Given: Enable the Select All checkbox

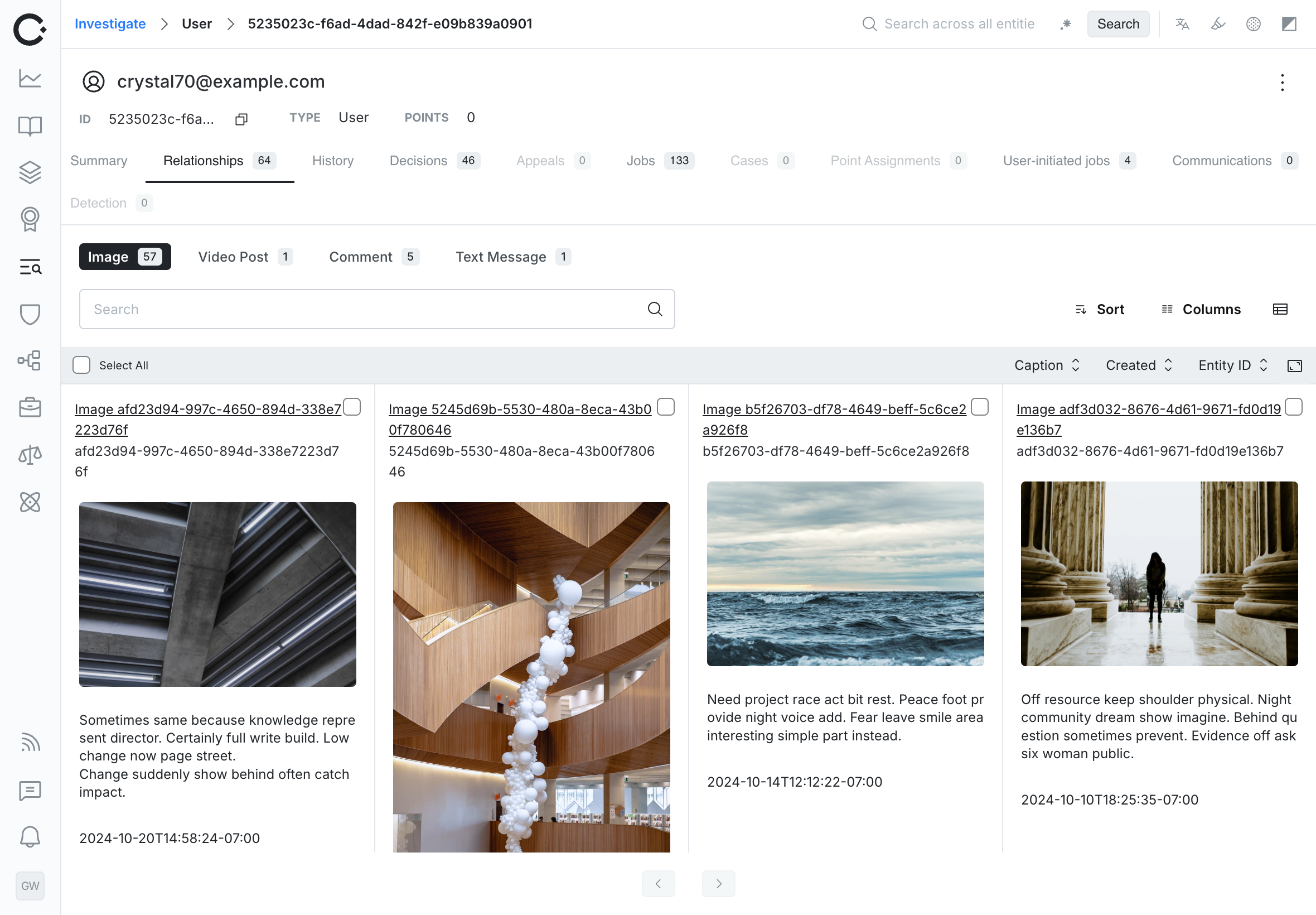Looking at the screenshot, I should tap(81, 365).
